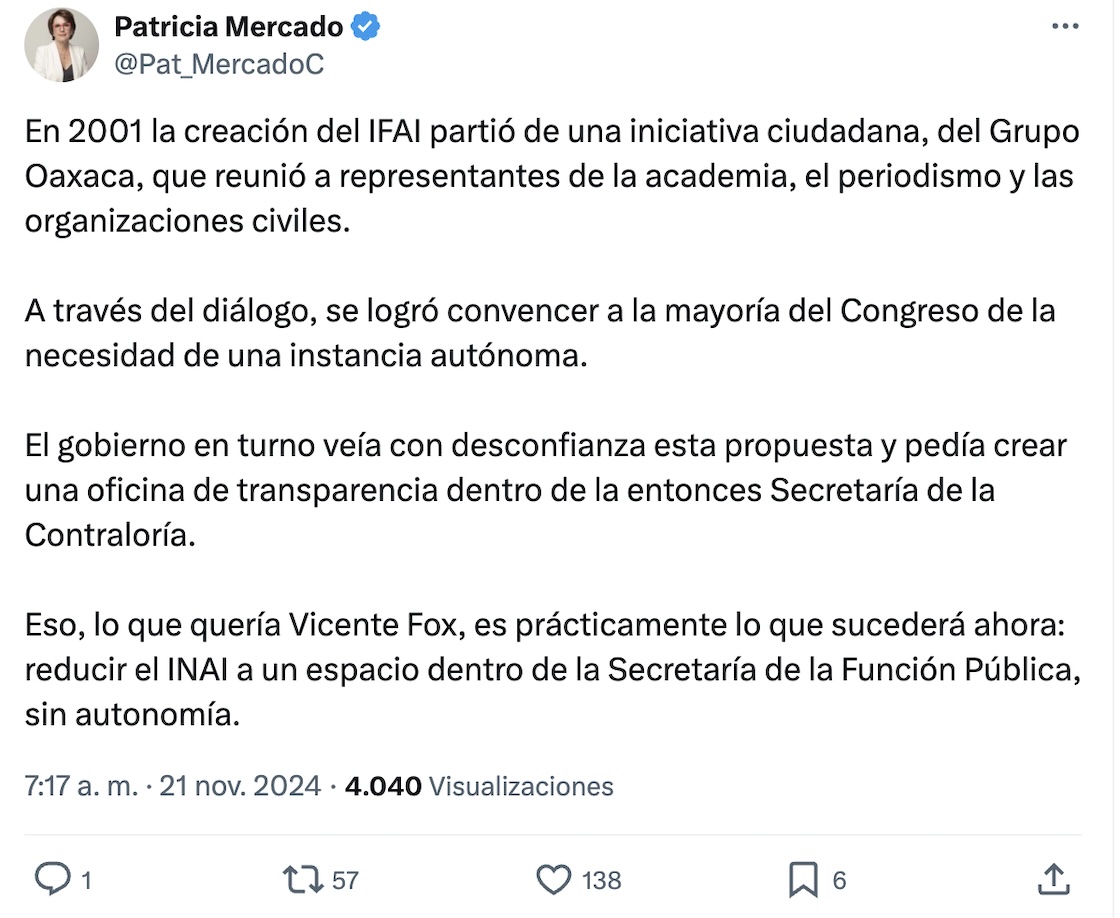The height and width of the screenshot is (918, 1120).
Task: View the 4.040 Visualizaciones analytics
Action: [479, 786]
